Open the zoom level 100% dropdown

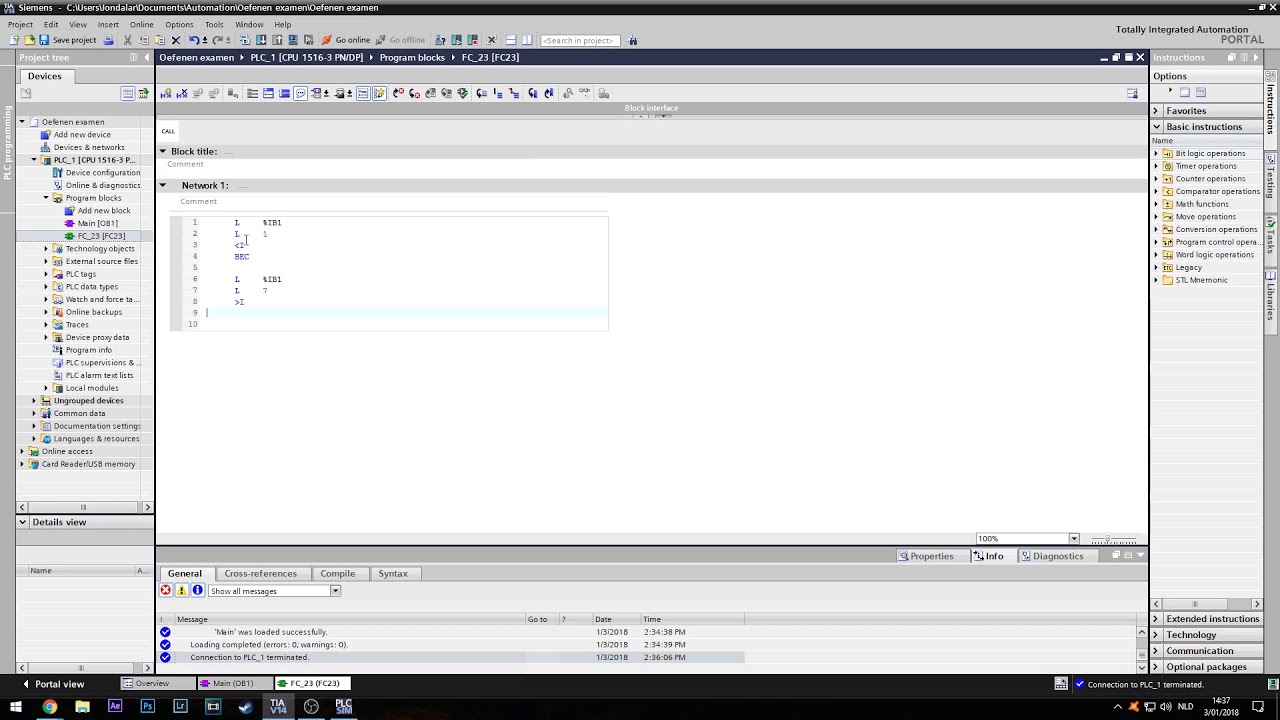(1074, 539)
